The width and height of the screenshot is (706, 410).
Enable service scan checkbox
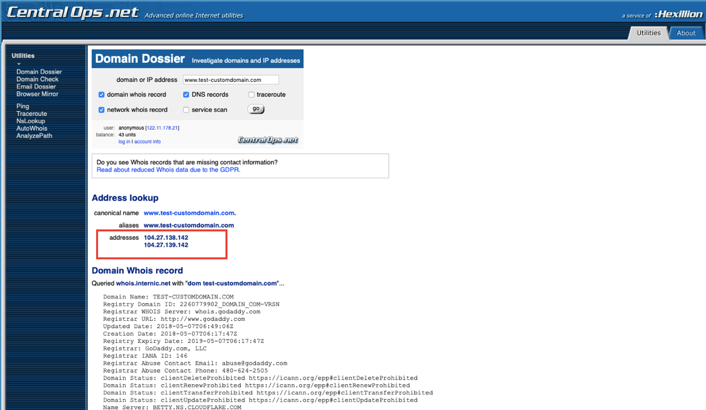click(x=186, y=110)
